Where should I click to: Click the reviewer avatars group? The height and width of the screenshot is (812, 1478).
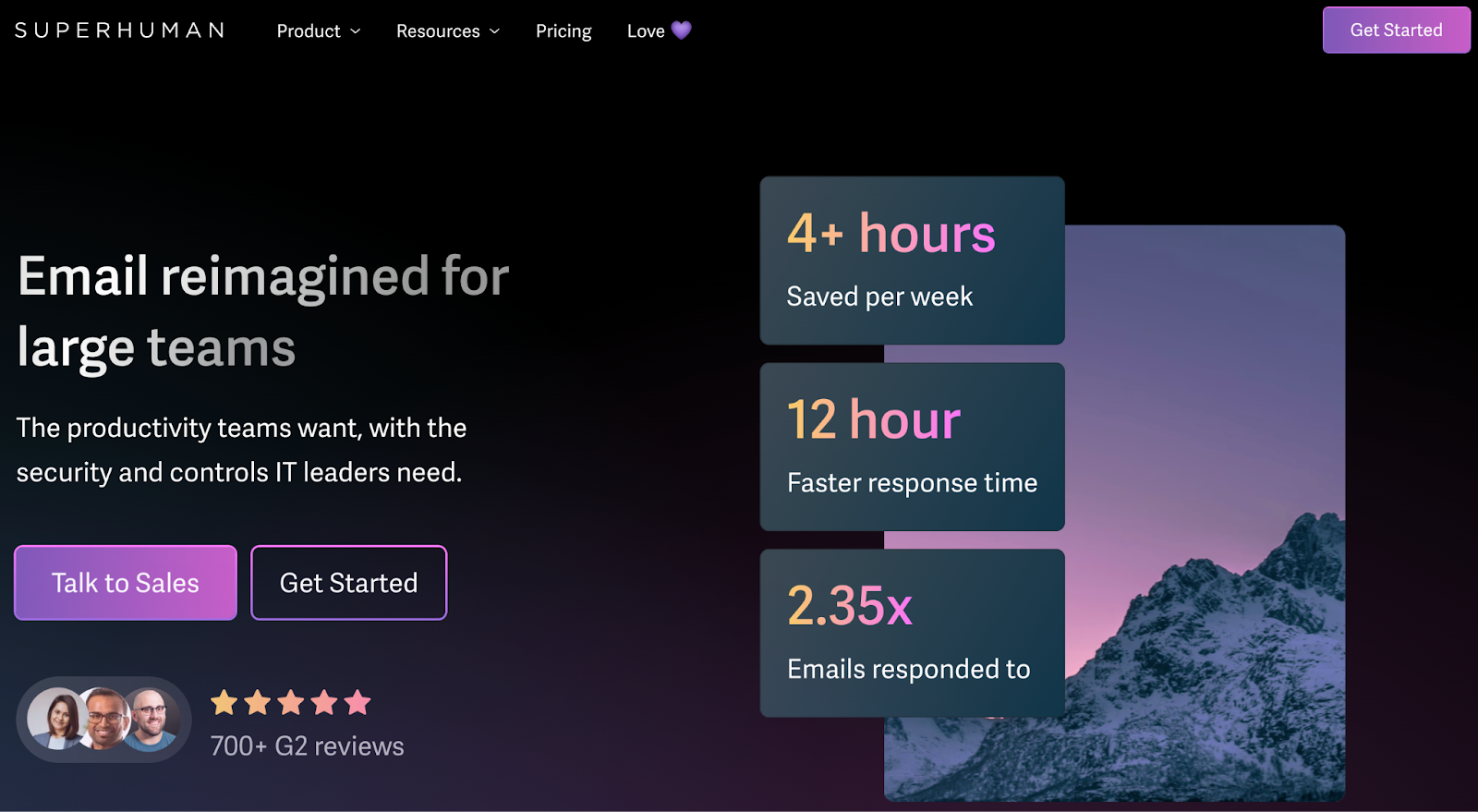103,720
